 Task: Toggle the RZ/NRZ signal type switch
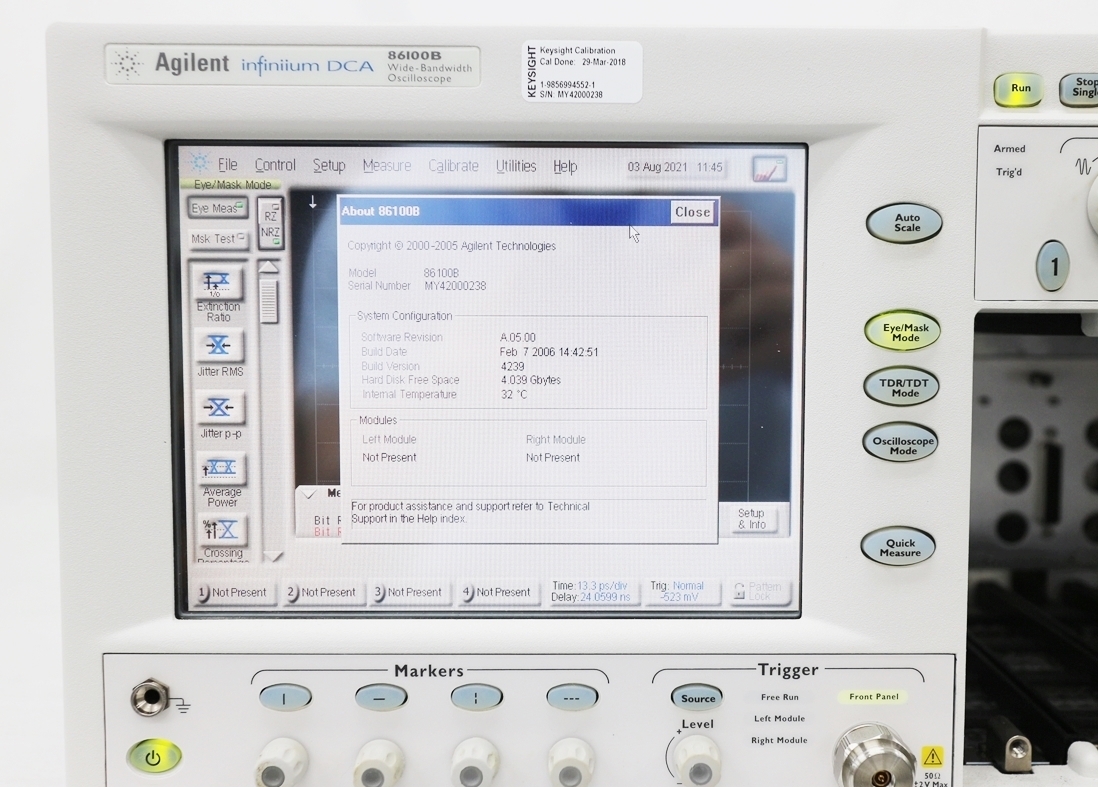click(x=270, y=224)
